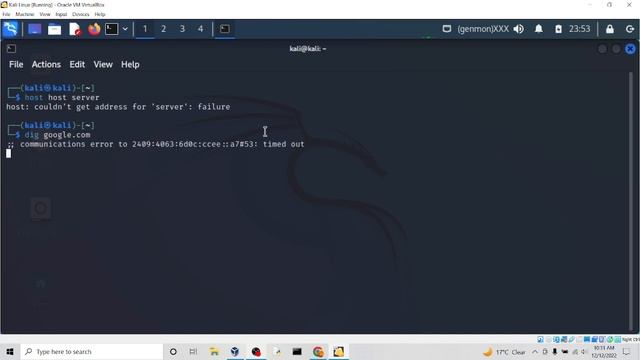Viewport: 640px width, 360px height.
Task: Open VirtualBox Input menu
Action: coord(61,14)
